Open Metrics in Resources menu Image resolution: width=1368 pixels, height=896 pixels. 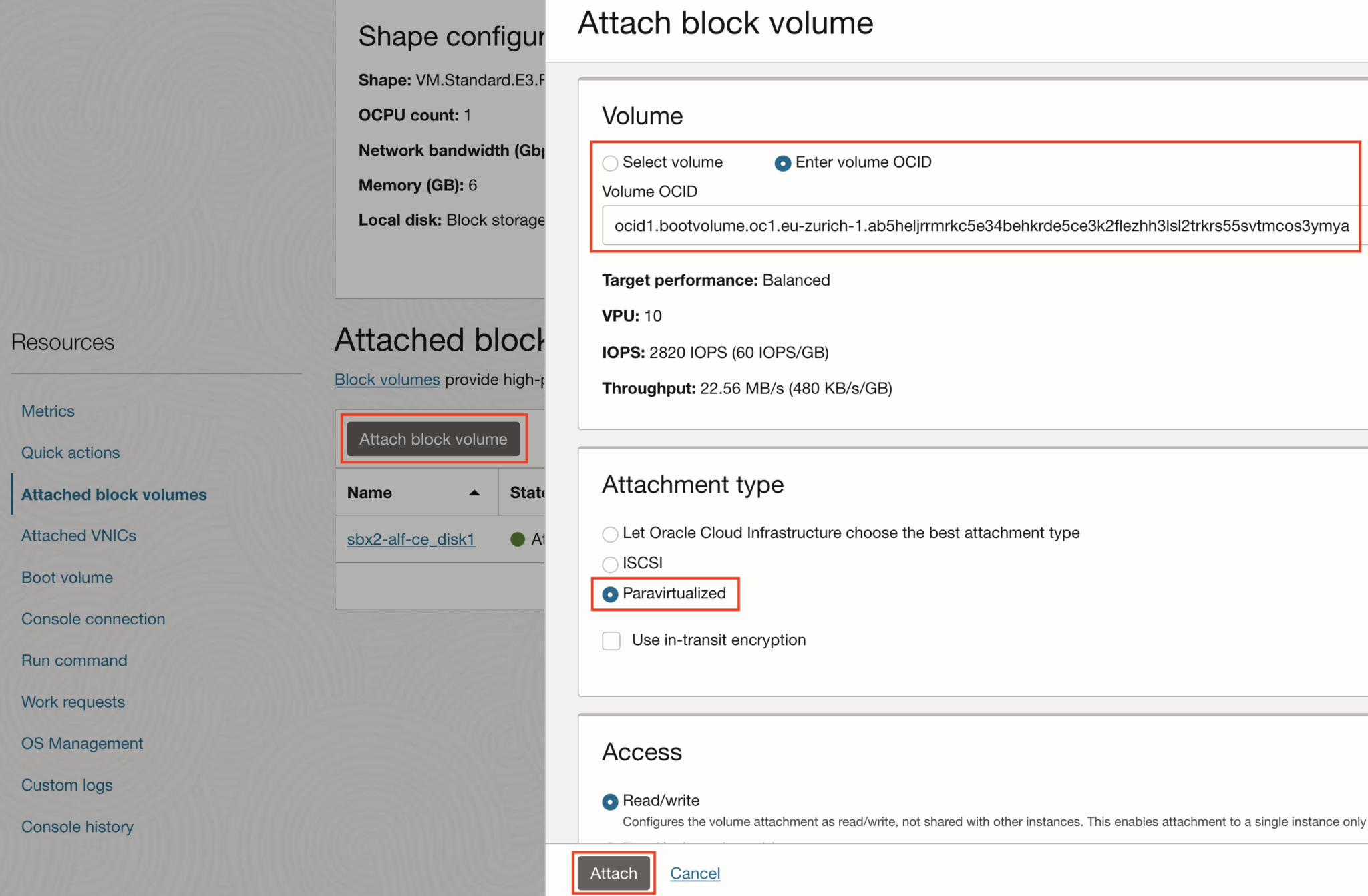pyautogui.click(x=48, y=411)
